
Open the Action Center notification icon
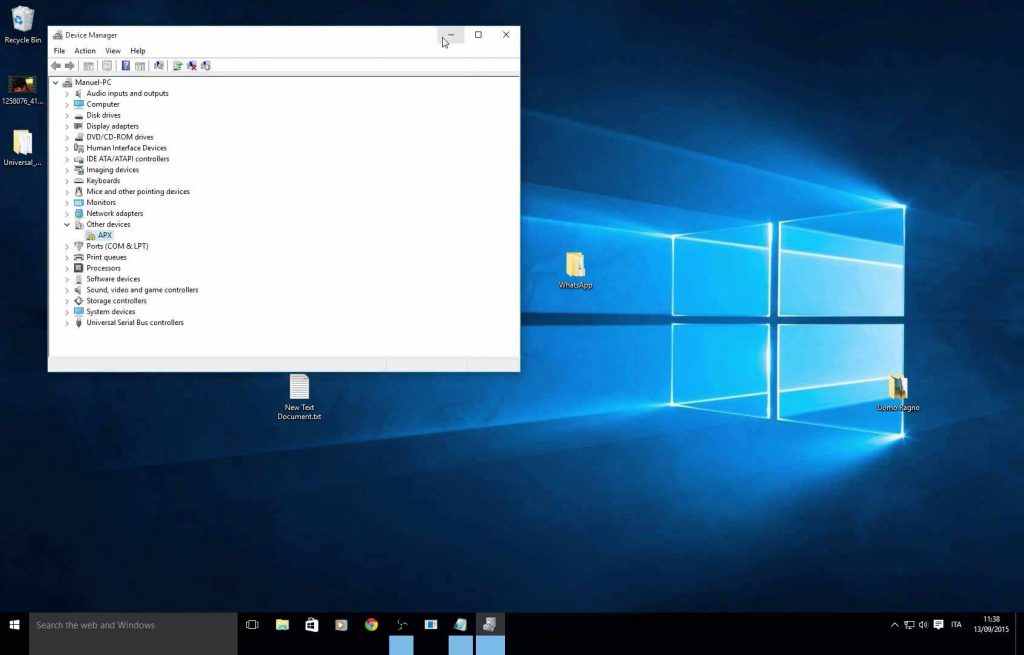click(938, 625)
